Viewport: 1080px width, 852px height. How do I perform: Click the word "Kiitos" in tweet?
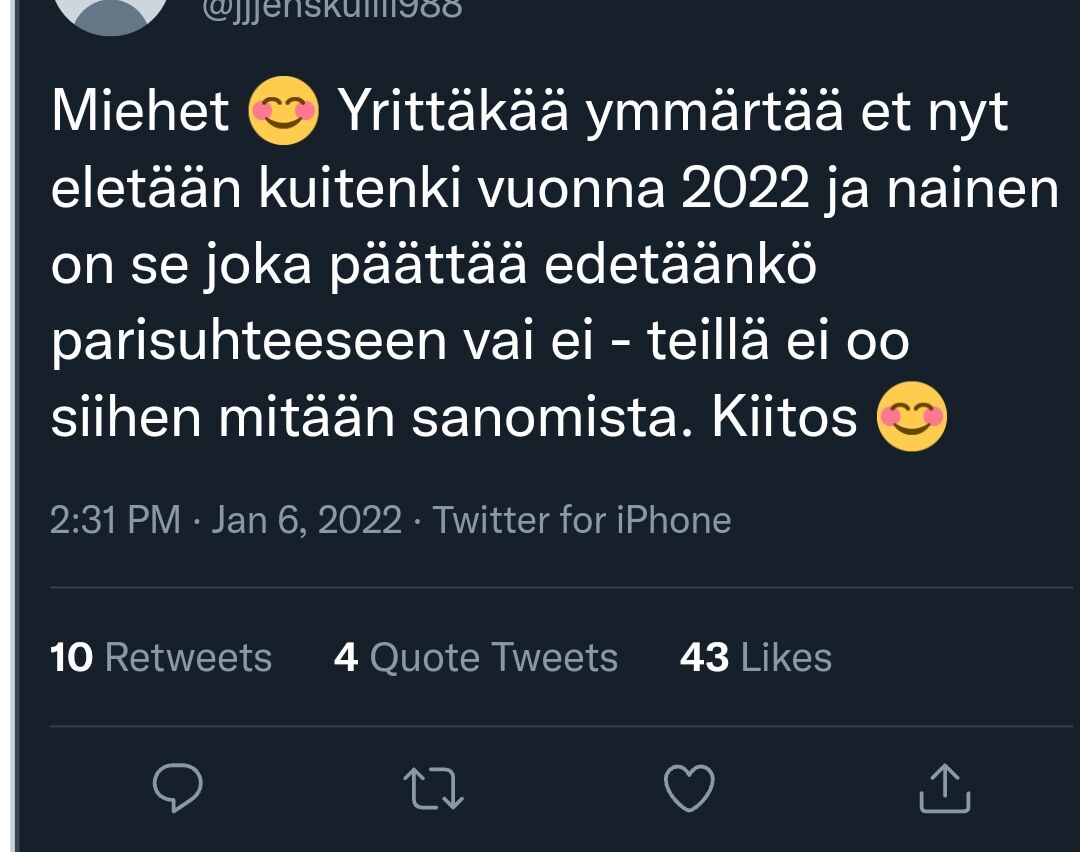click(x=784, y=419)
